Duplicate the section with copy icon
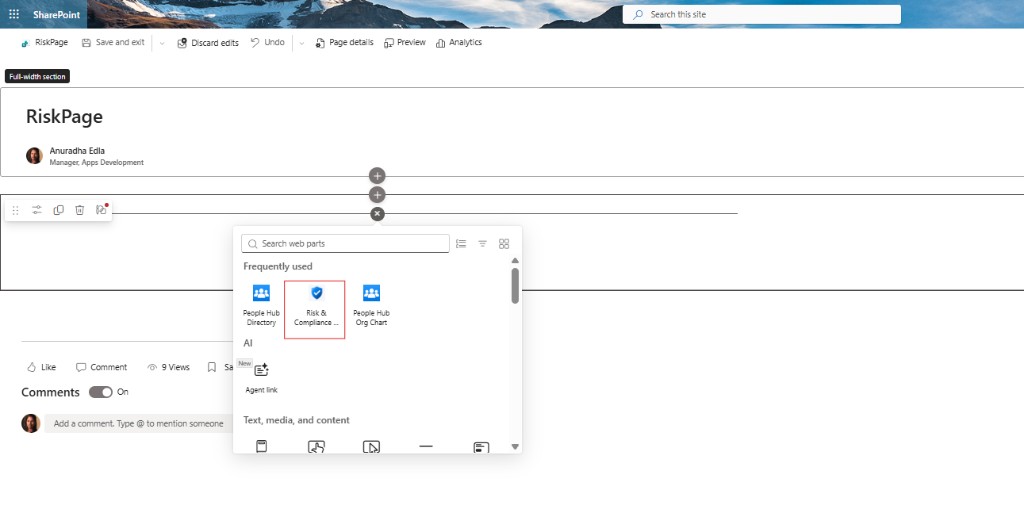This screenshot has width=1024, height=532. pos(58,210)
